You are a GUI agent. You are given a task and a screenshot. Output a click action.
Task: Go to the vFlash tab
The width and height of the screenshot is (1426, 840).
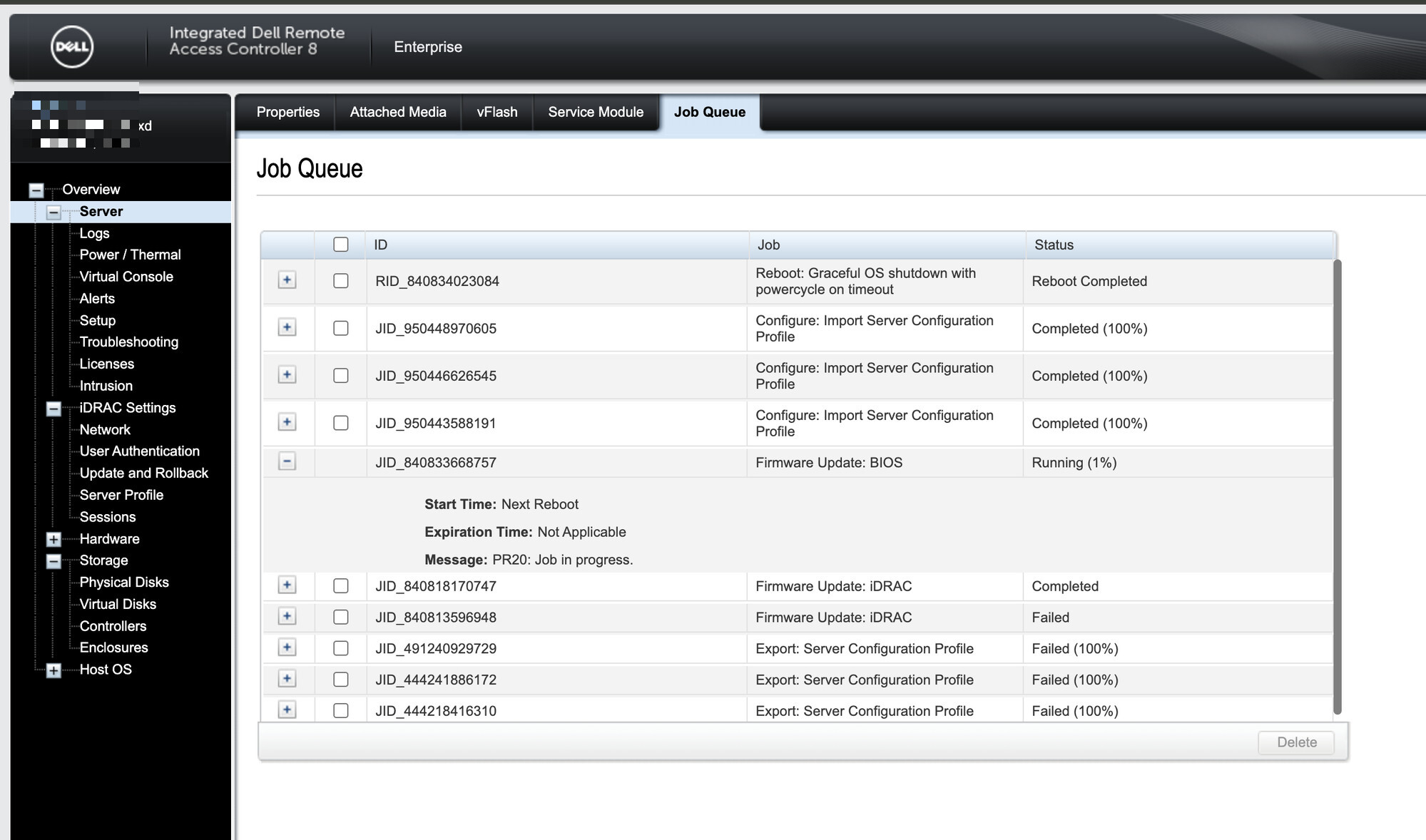coord(497,112)
